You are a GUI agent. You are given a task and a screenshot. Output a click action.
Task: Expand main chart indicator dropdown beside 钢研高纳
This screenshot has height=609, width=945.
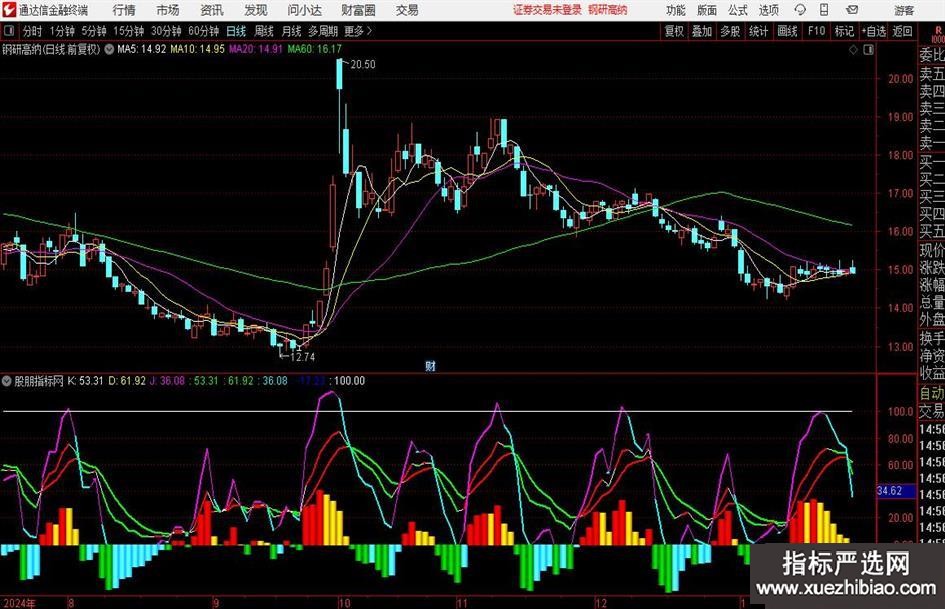pyautogui.click(x=109, y=49)
